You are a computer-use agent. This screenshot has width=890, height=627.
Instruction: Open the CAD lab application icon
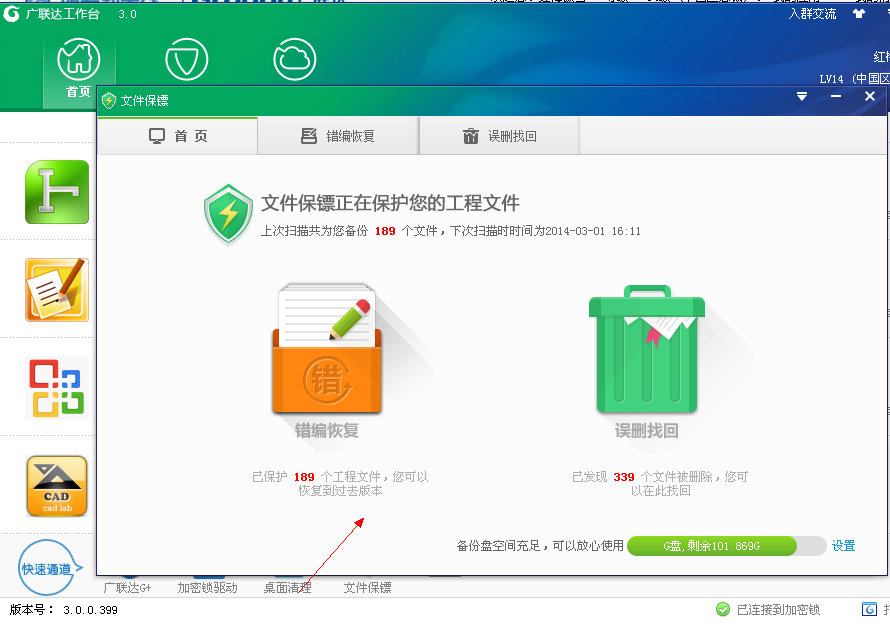point(57,486)
